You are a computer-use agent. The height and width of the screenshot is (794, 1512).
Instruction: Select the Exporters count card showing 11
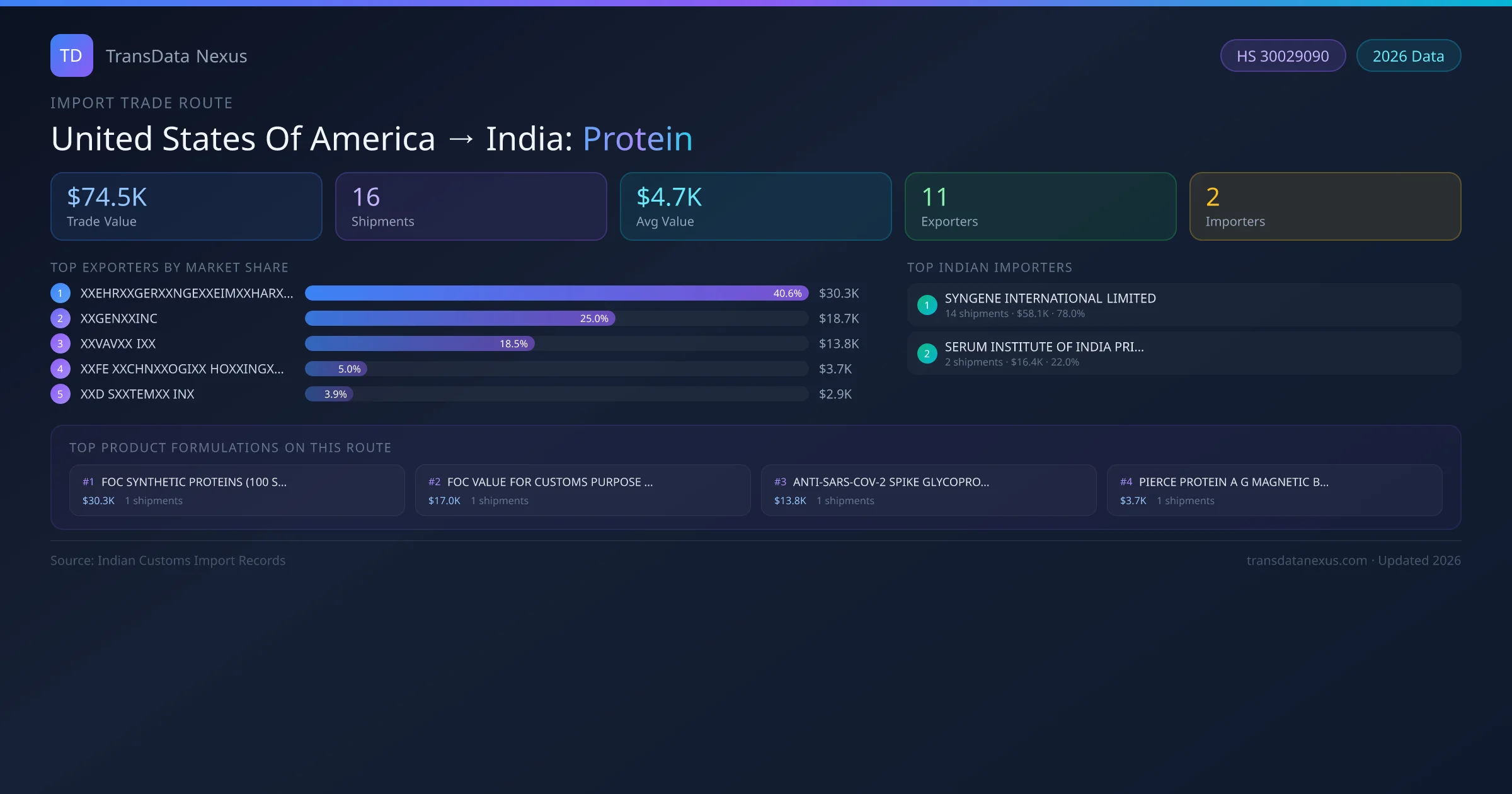click(x=1040, y=206)
